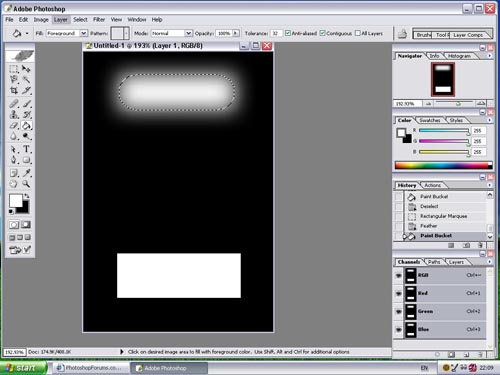Select the Zoom tool

pyautogui.click(x=26, y=184)
